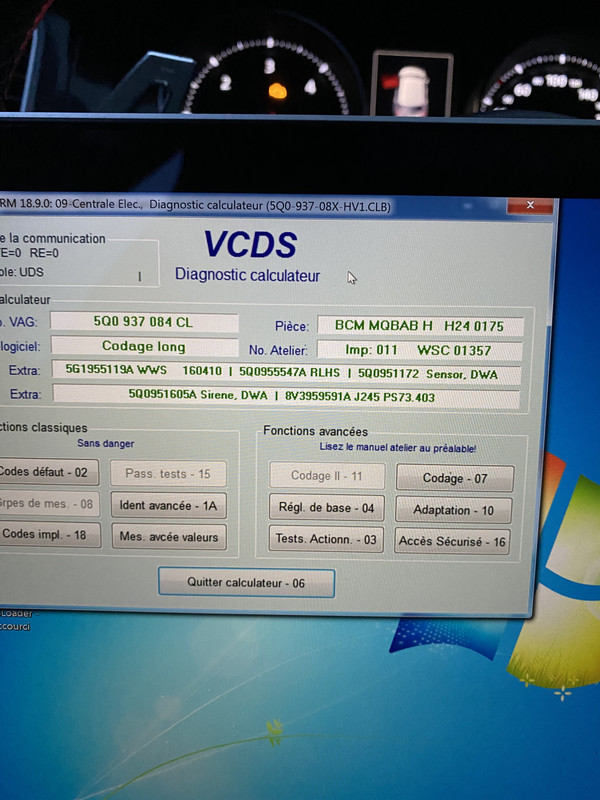
Task: Open Adaptation - 10 function
Action: pos(453,510)
